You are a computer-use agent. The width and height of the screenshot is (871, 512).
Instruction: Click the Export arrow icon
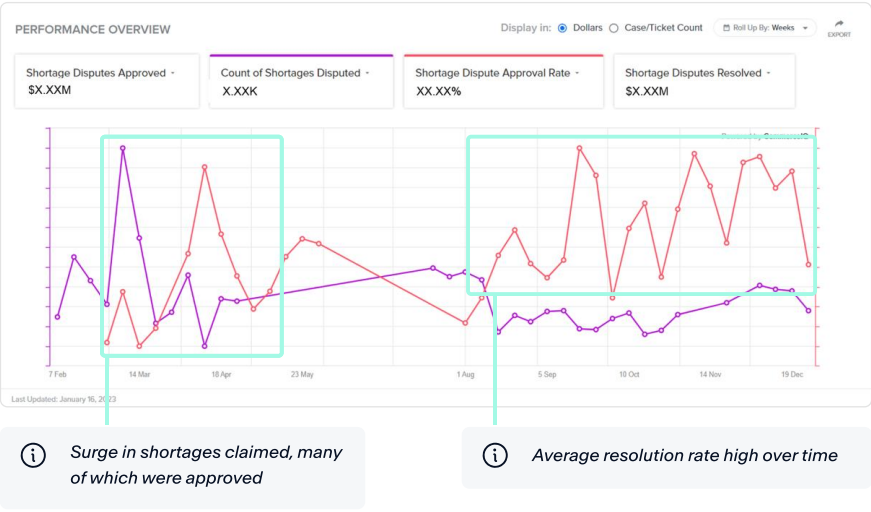tap(839, 24)
